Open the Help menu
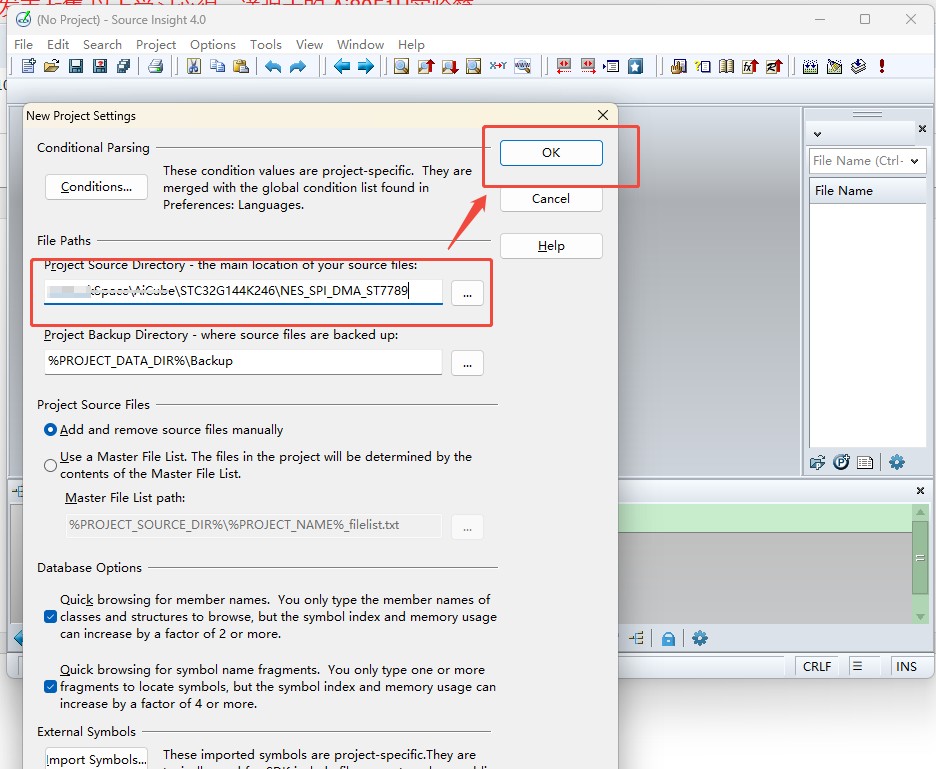 tap(411, 45)
